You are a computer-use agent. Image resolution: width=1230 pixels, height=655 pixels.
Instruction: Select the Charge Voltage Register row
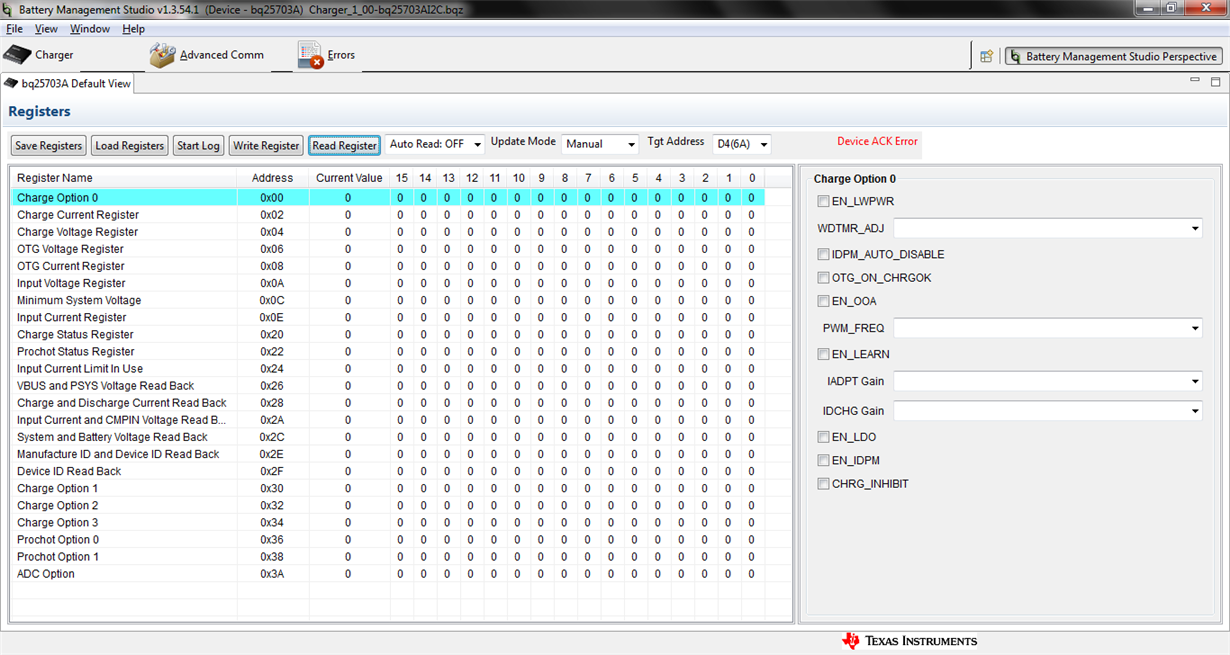388,232
